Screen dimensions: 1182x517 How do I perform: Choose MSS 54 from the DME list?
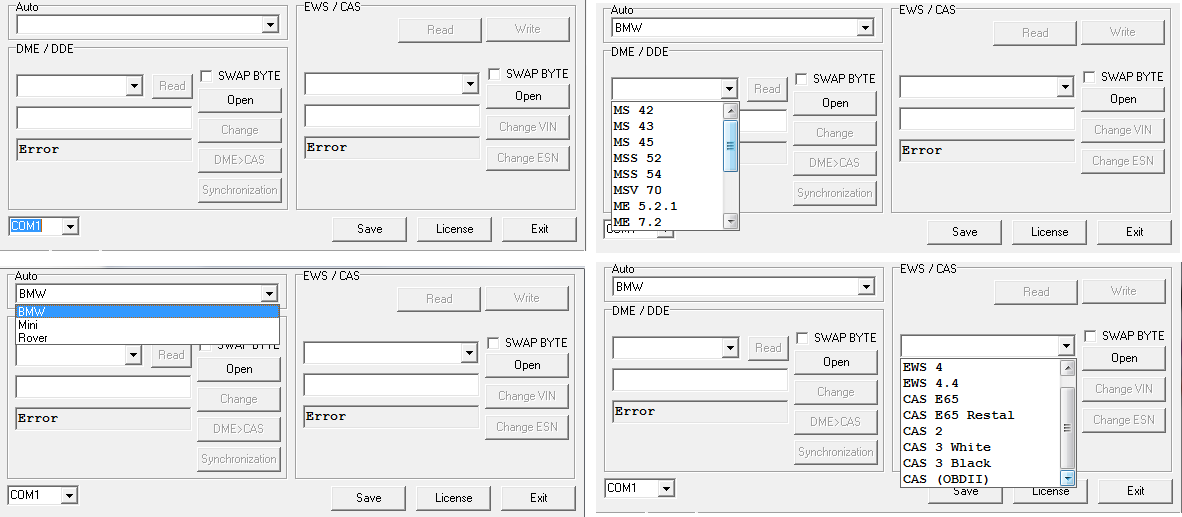pyautogui.click(x=637, y=174)
